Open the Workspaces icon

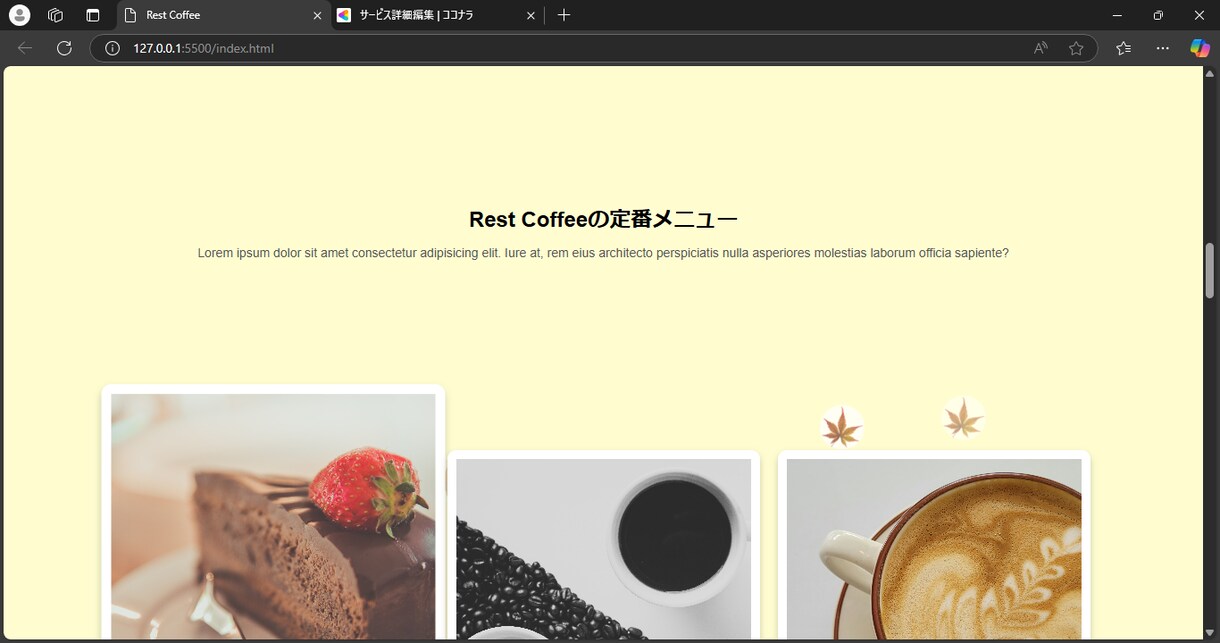(x=56, y=15)
